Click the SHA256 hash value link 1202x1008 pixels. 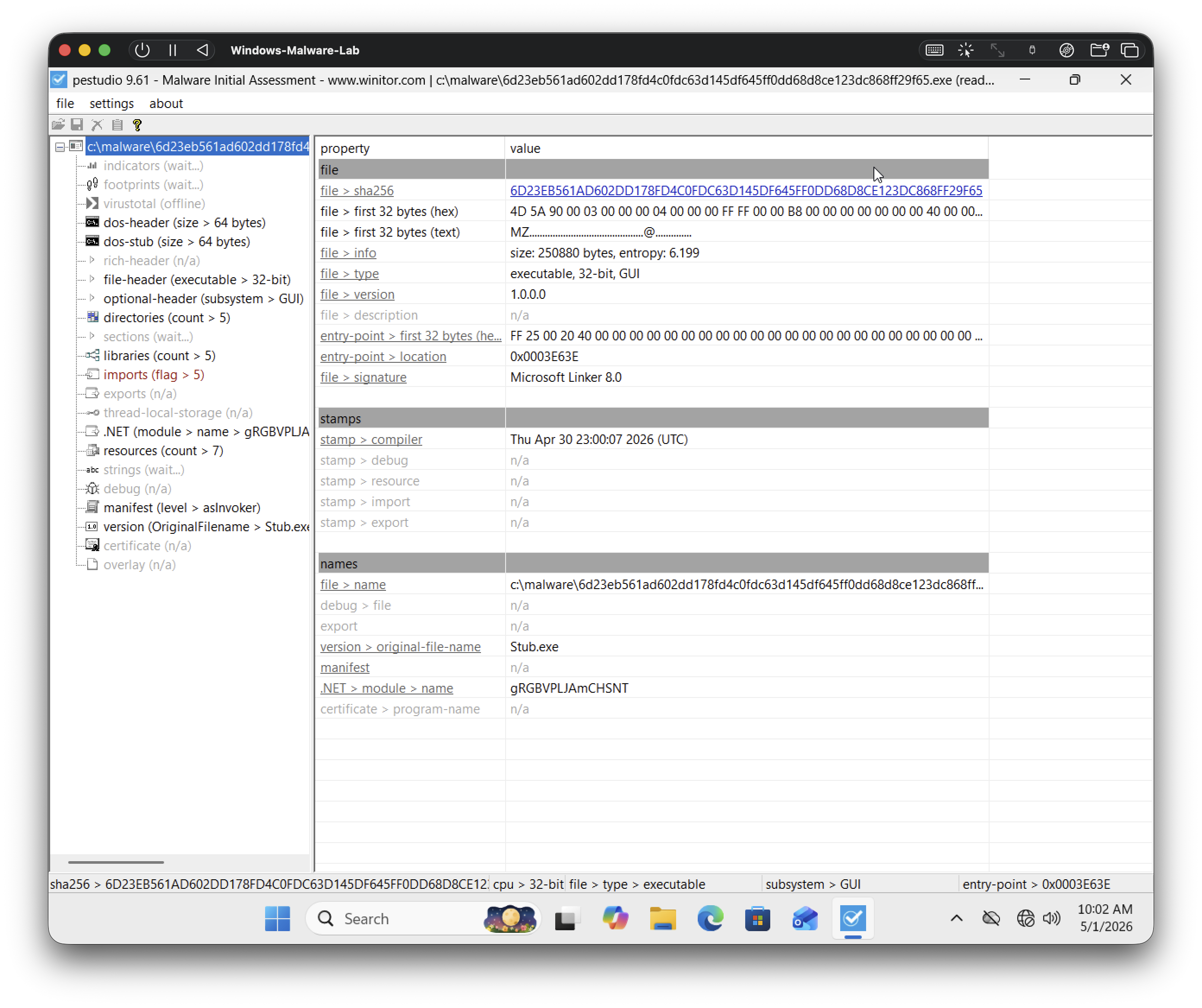(746, 190)
